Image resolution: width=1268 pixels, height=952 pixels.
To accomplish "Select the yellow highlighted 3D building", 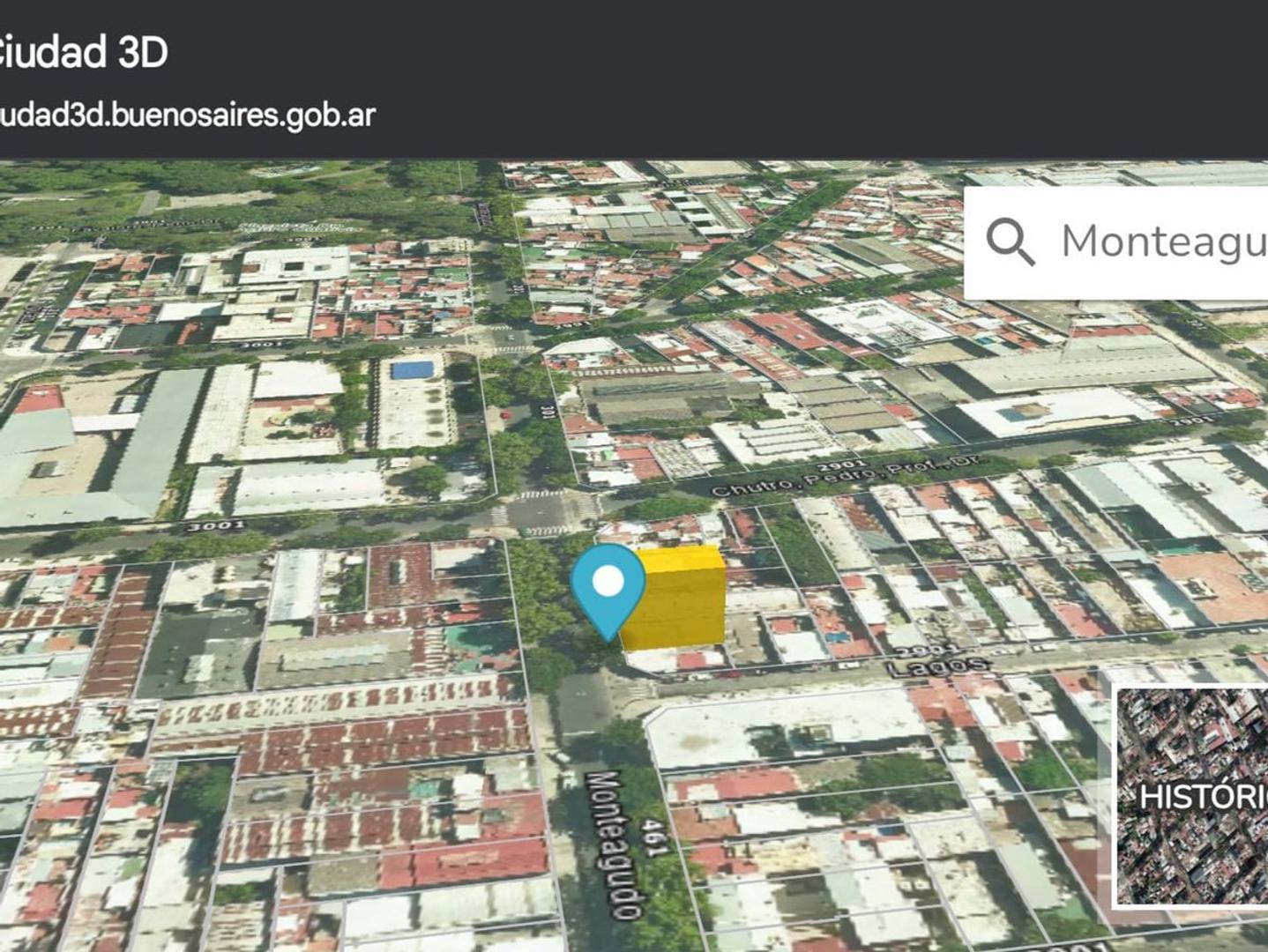I will (x=683, y=599).
